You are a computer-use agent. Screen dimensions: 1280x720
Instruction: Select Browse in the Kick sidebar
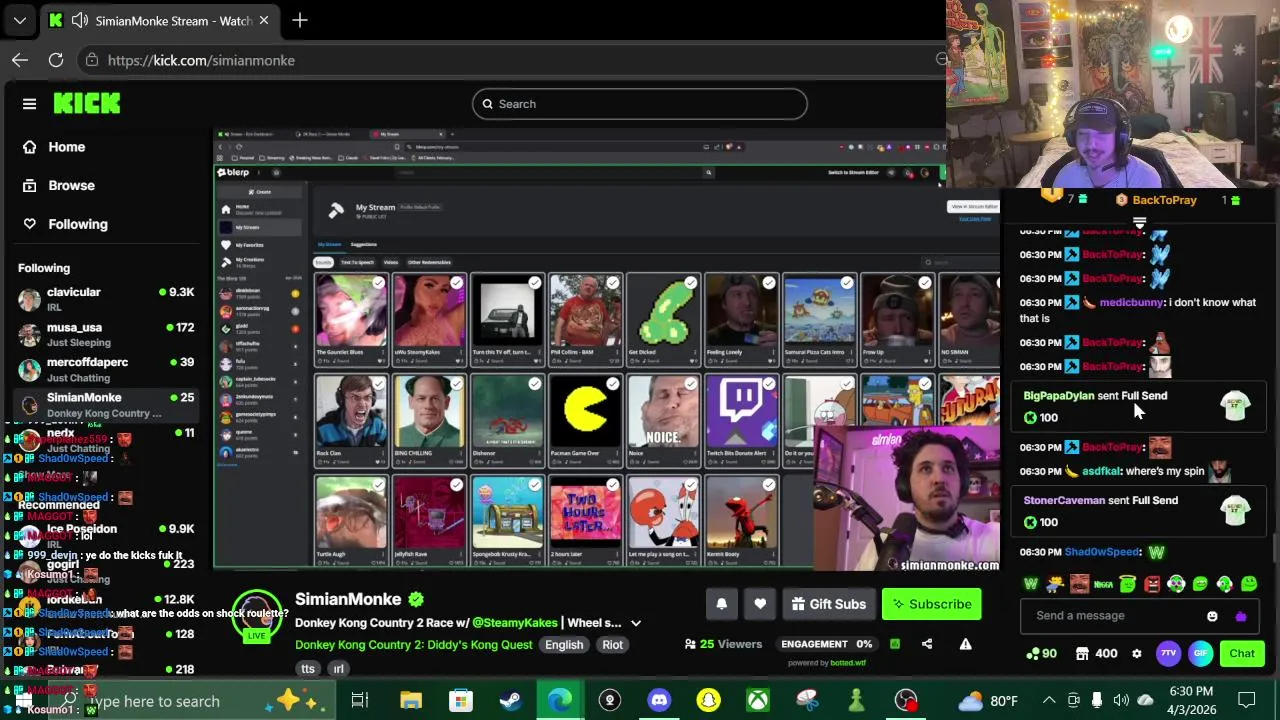pos(71,185)
